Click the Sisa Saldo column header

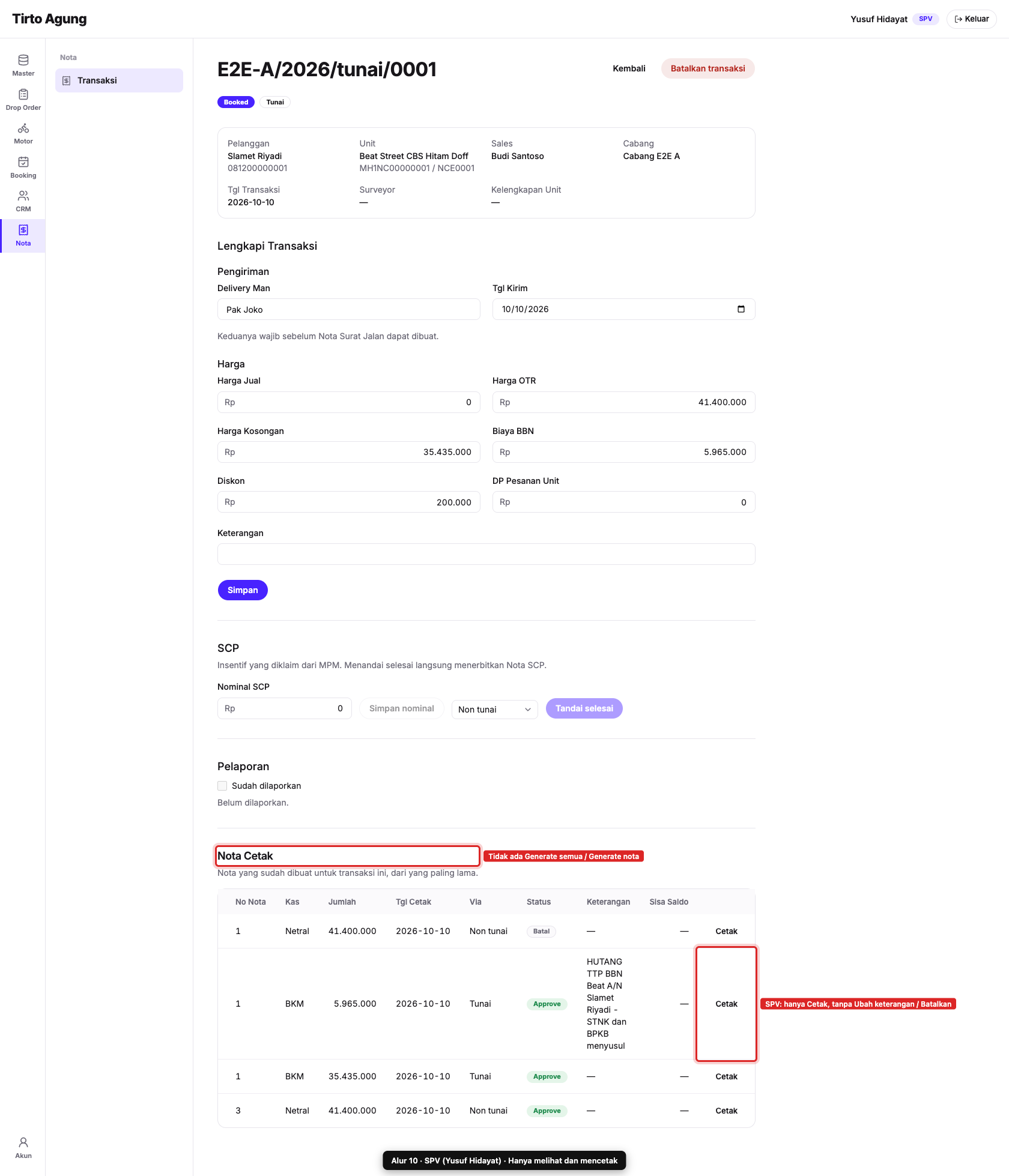pos(668,902)
